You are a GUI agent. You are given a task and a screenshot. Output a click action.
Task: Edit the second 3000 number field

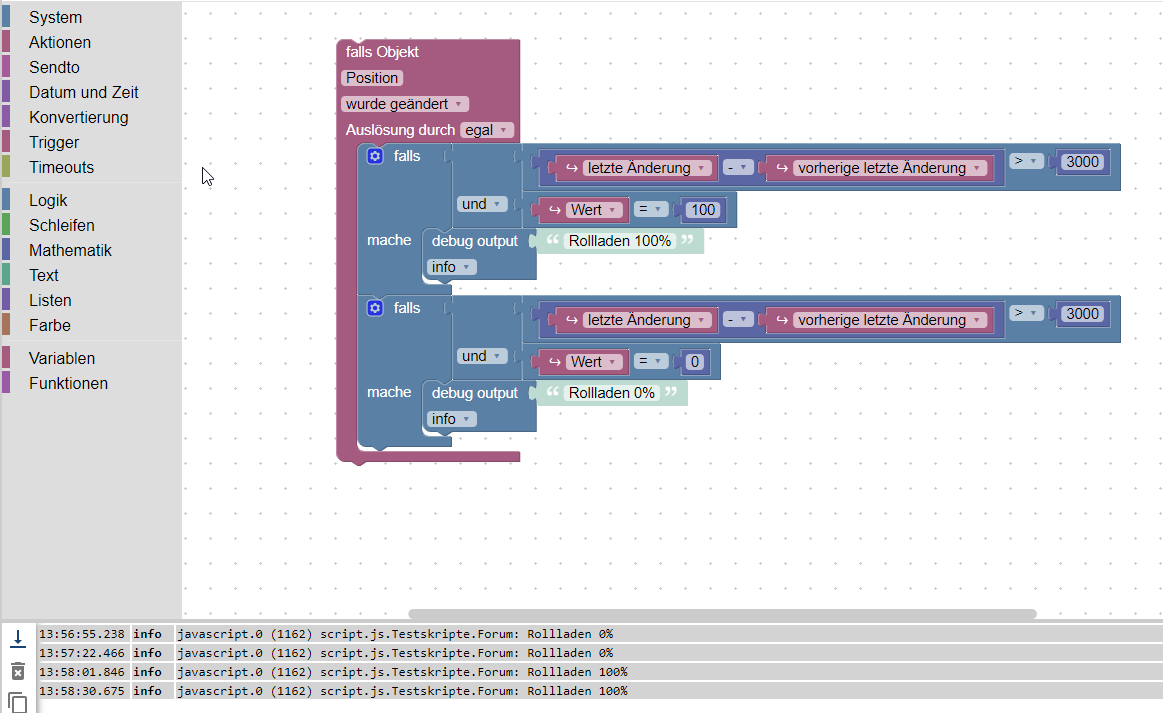[x=1082, y=314]
